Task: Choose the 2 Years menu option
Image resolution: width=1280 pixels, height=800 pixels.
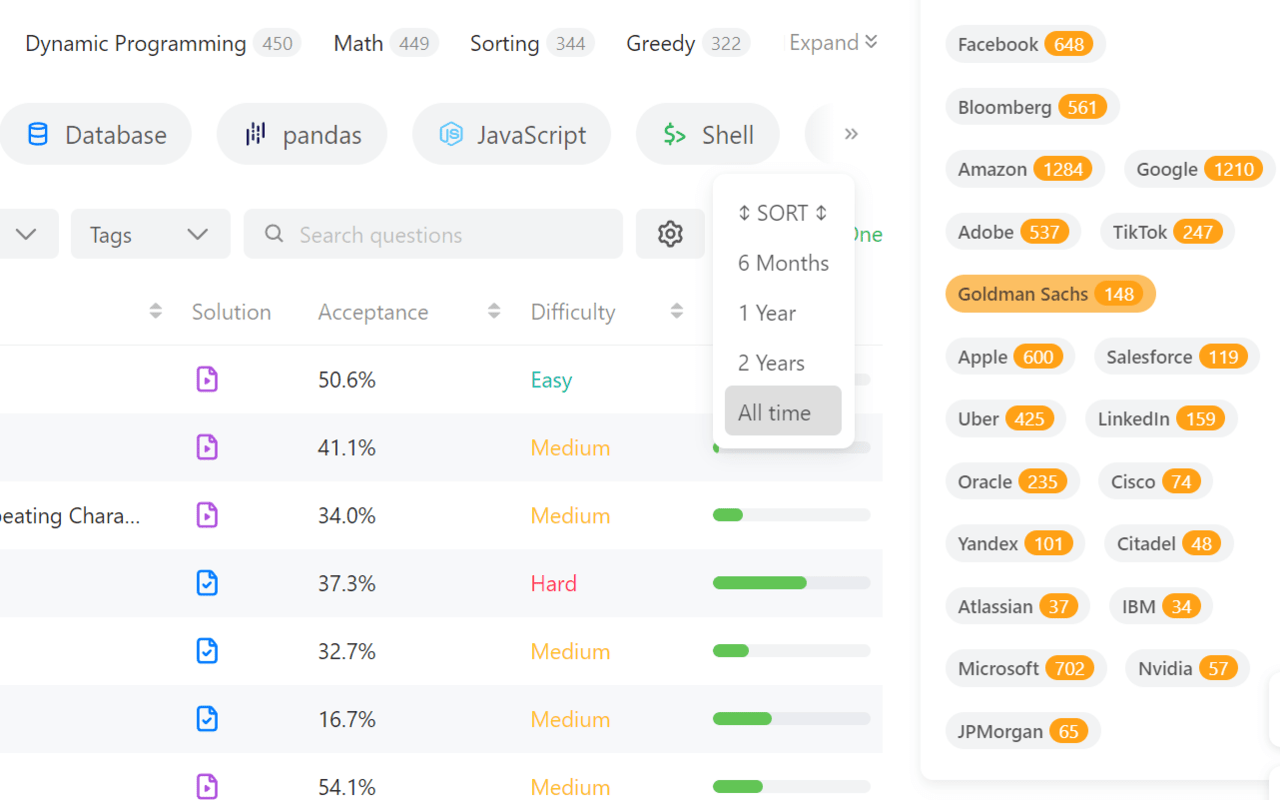Action: 771,363
